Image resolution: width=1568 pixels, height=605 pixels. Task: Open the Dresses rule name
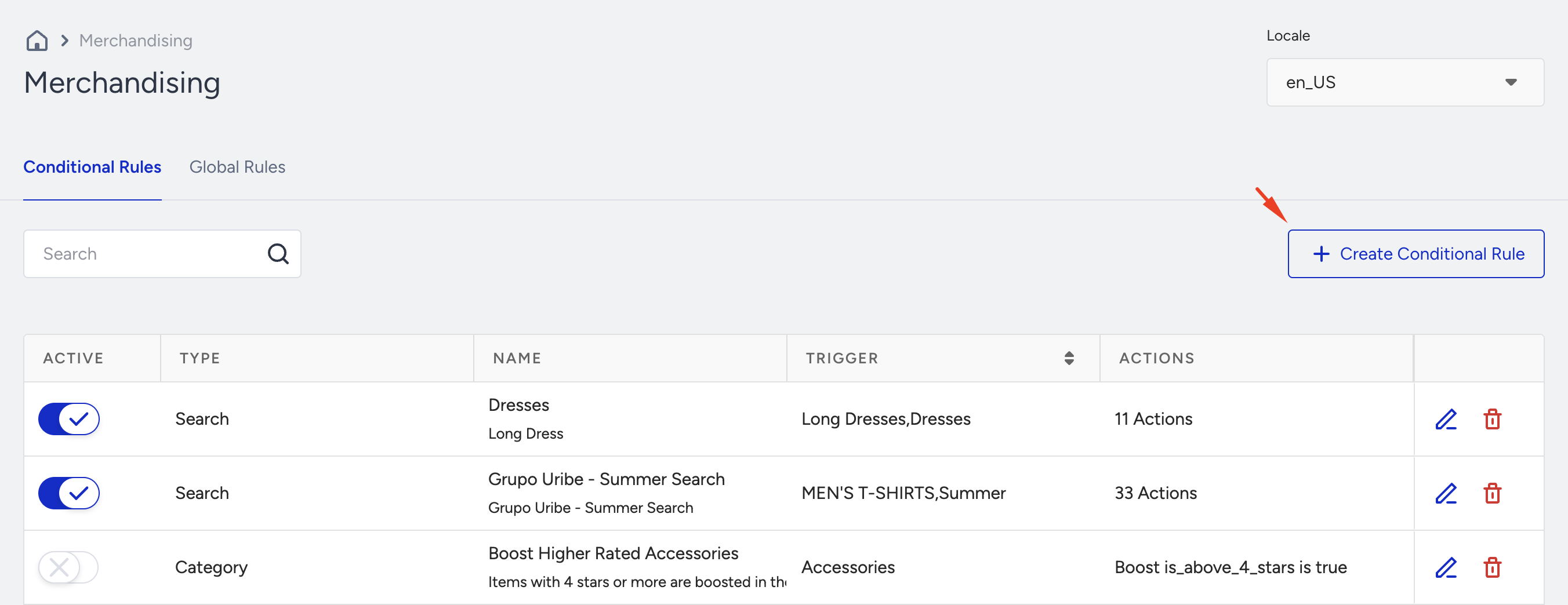tap(518, 405)
